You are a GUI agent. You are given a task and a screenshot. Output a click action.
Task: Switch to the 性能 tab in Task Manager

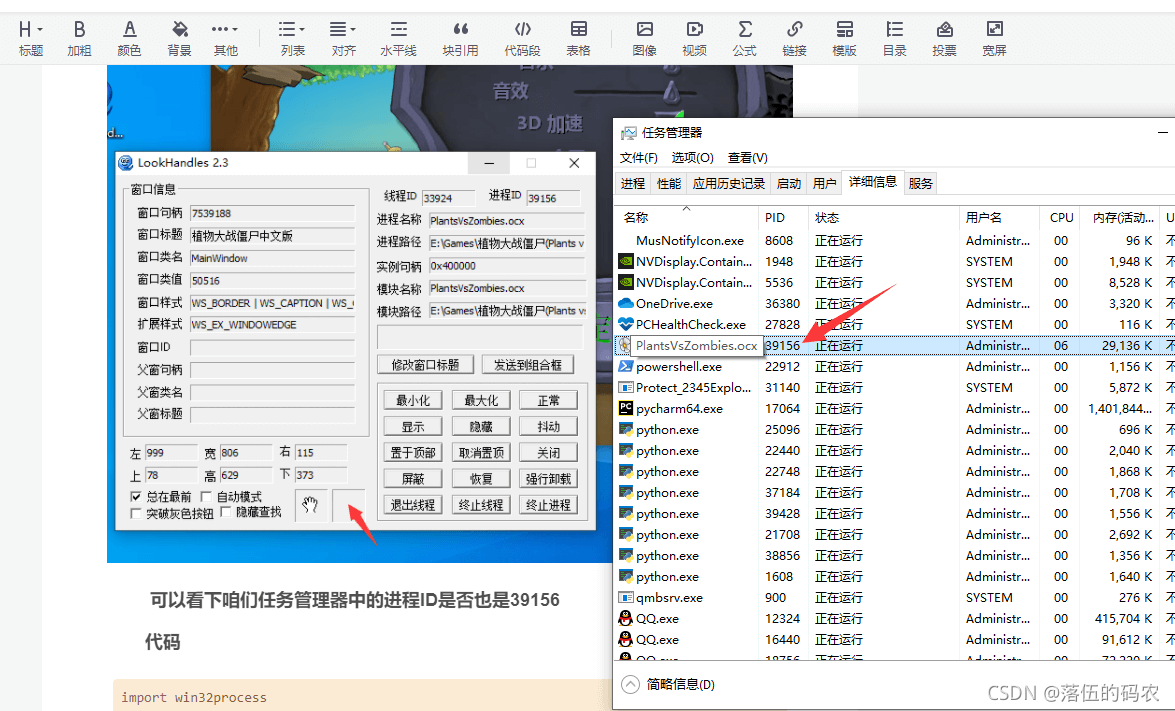click(668, 184)
